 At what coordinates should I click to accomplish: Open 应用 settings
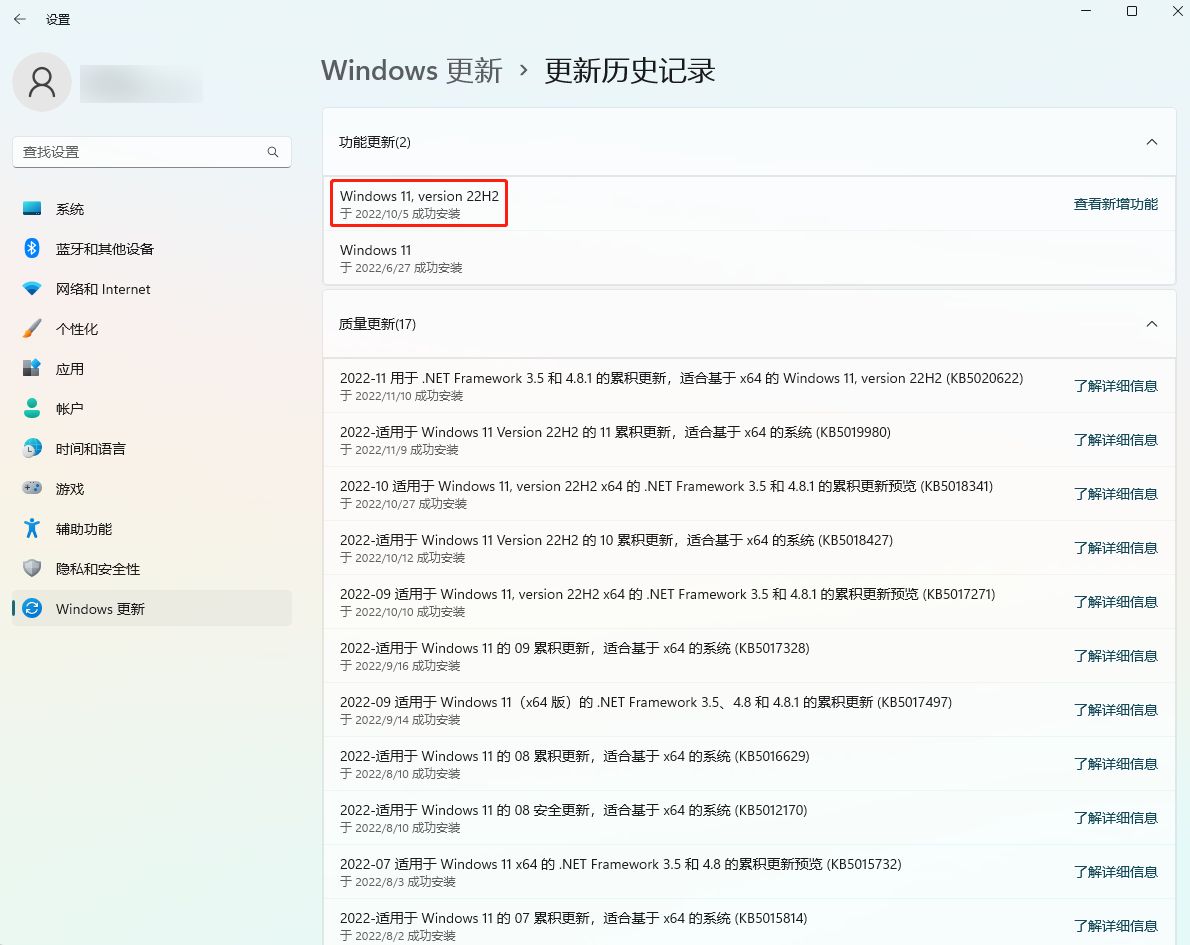click(152, 369)
